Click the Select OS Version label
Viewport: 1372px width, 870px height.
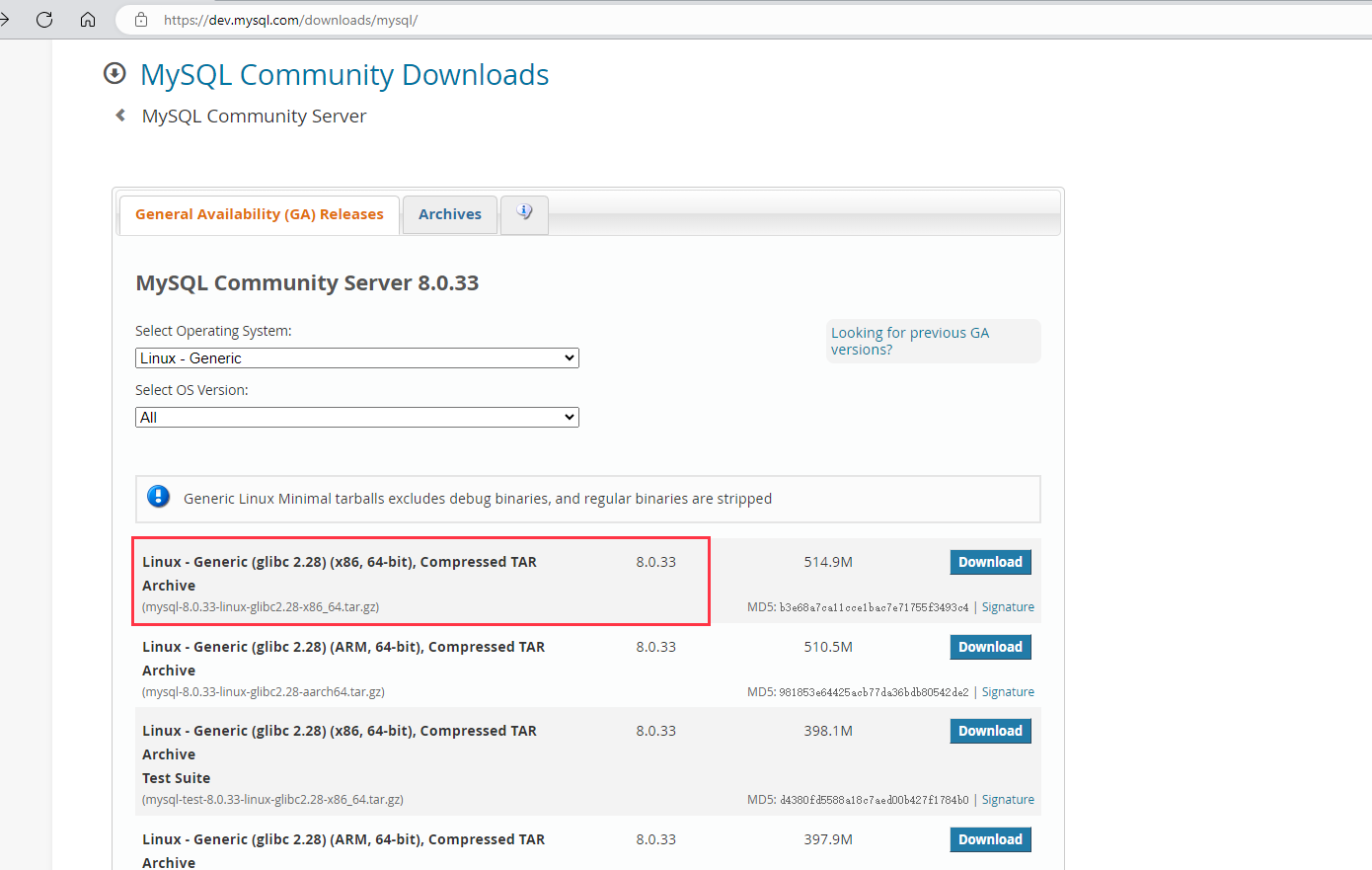tap(191, 390)
